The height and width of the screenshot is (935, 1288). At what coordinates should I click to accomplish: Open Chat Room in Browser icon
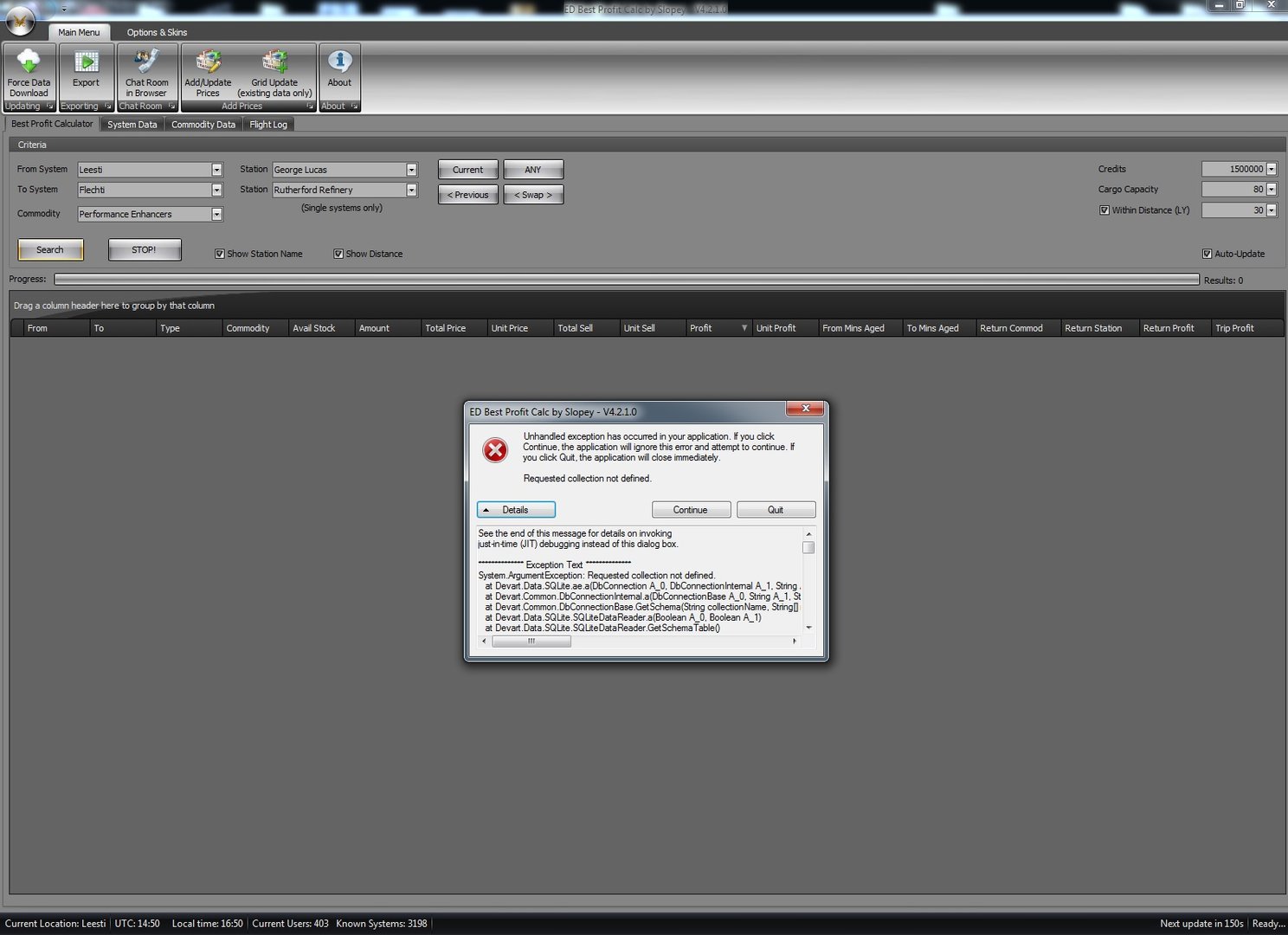pos(146,61)
